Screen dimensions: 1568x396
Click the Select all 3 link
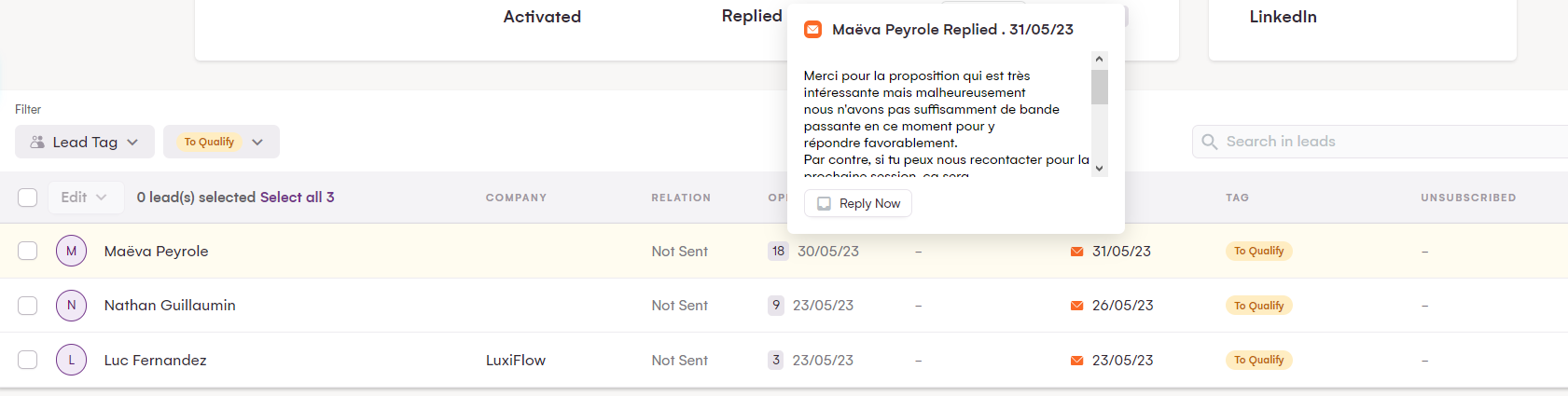[x=297, y=198]
